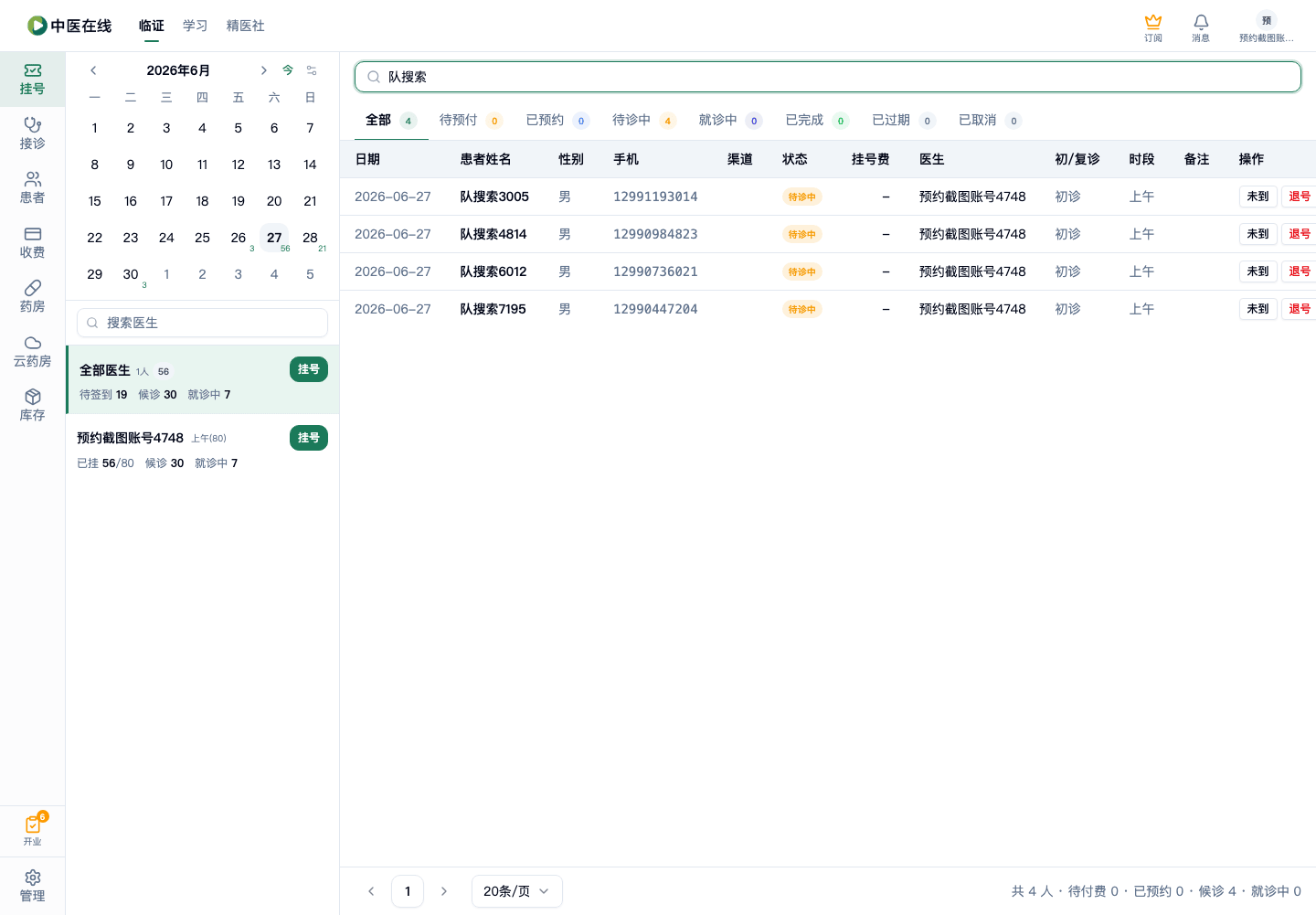Open the 消息 notification bell

(1201, 27)
